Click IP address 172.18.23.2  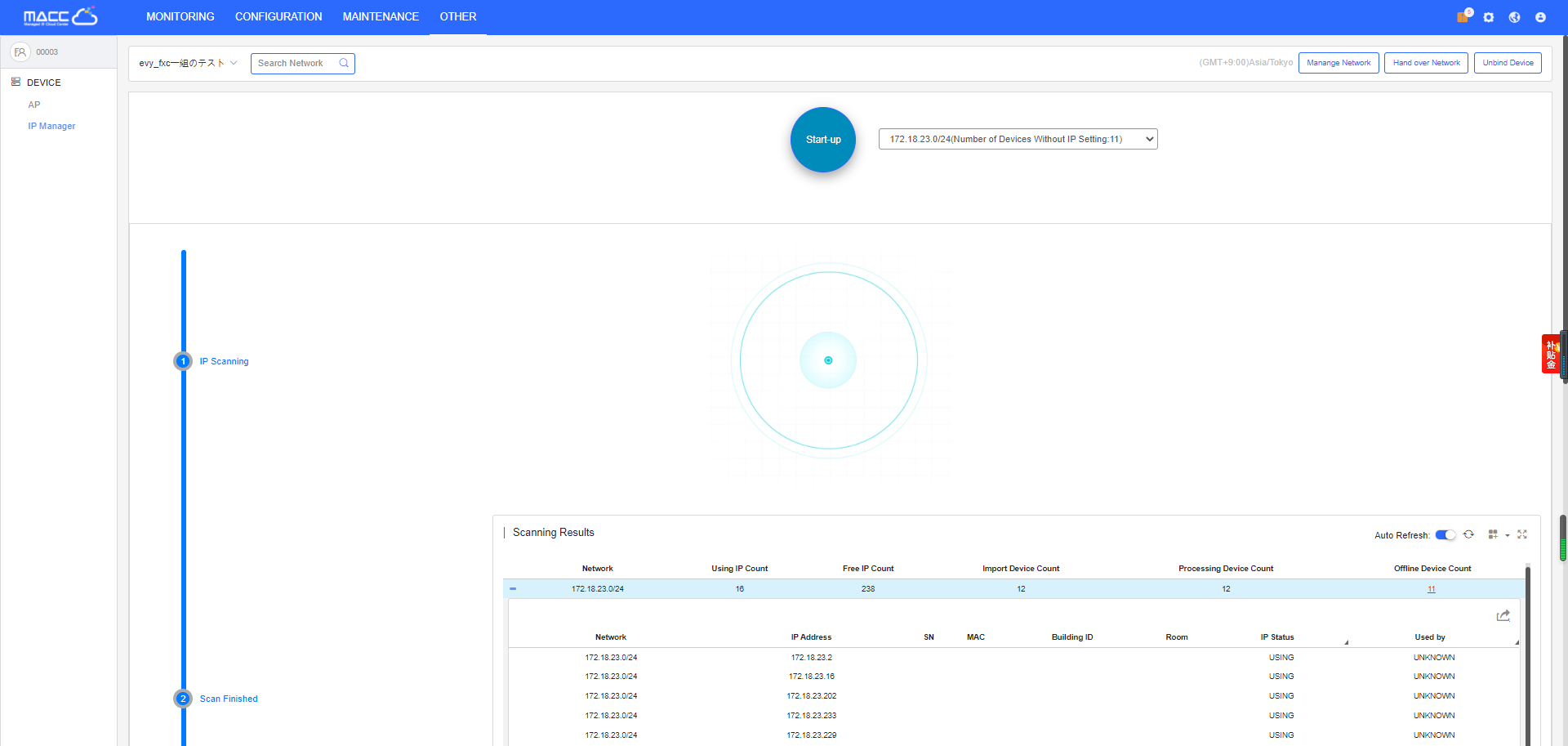pos(812,657)
